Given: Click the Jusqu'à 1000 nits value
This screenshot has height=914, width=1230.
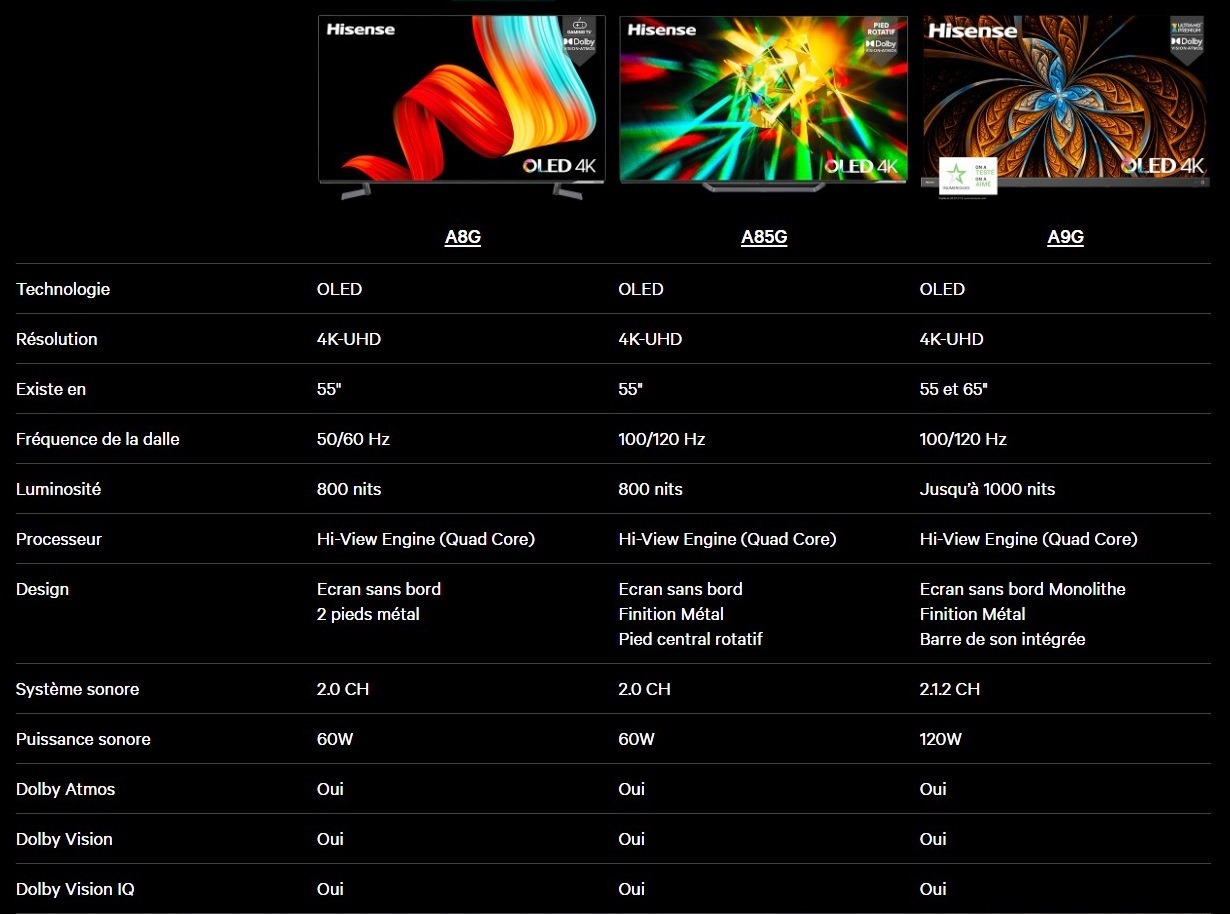Looking at the screenshot, I should click(987, 489).
